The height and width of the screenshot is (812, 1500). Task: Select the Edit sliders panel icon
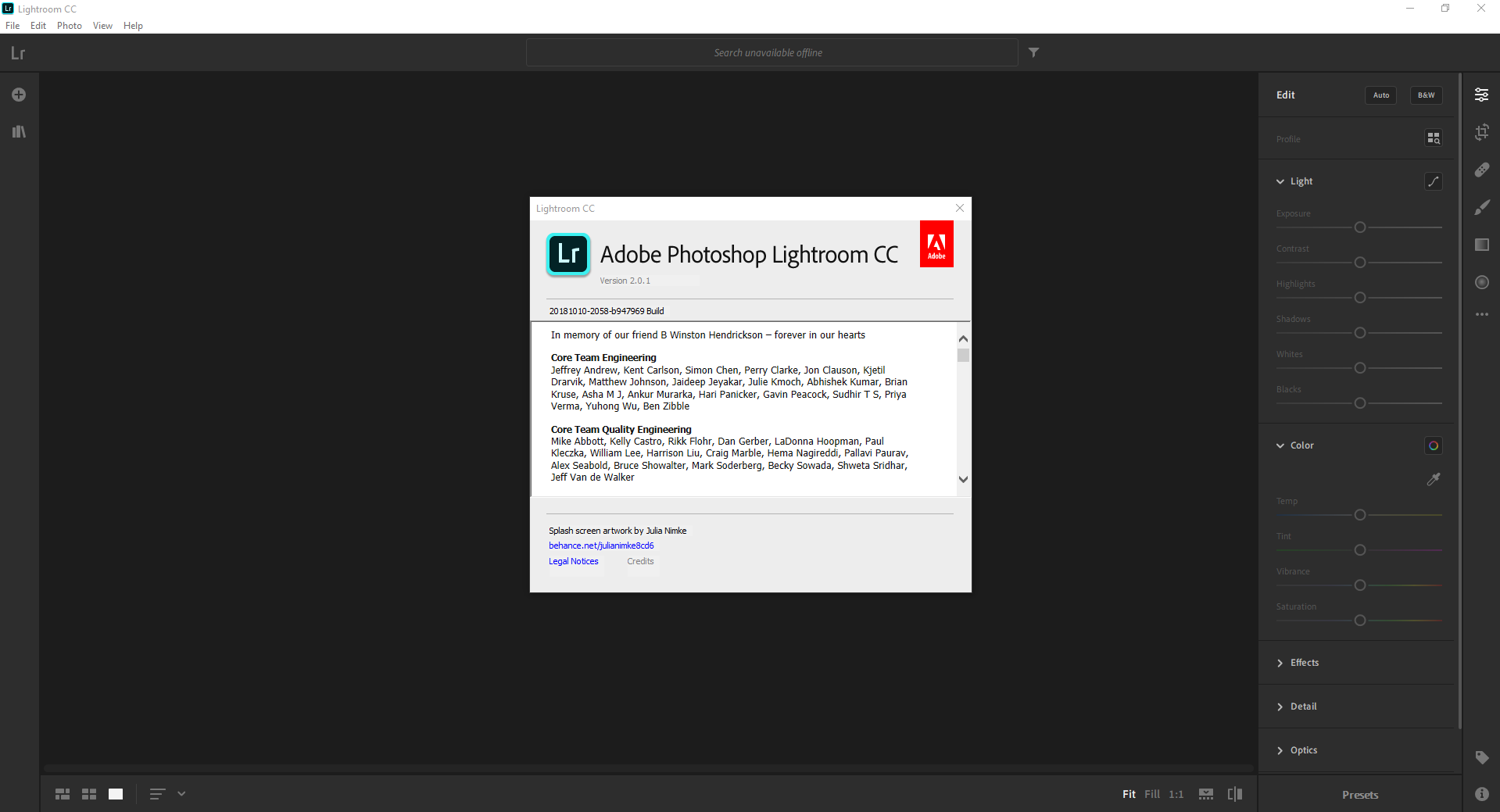(x=1481, y=95)
